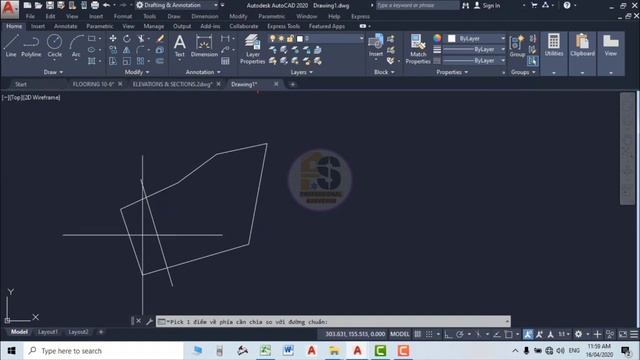Switch to FLOORING drawing tab

tap(93, 84)
